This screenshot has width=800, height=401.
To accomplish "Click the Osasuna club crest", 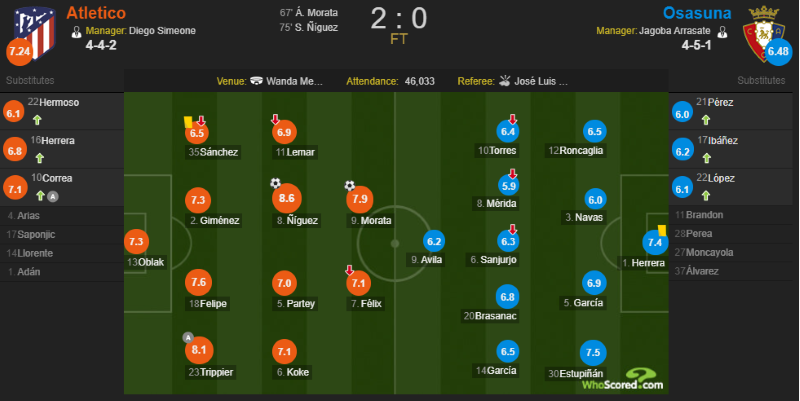I will (x=763, y=32).
